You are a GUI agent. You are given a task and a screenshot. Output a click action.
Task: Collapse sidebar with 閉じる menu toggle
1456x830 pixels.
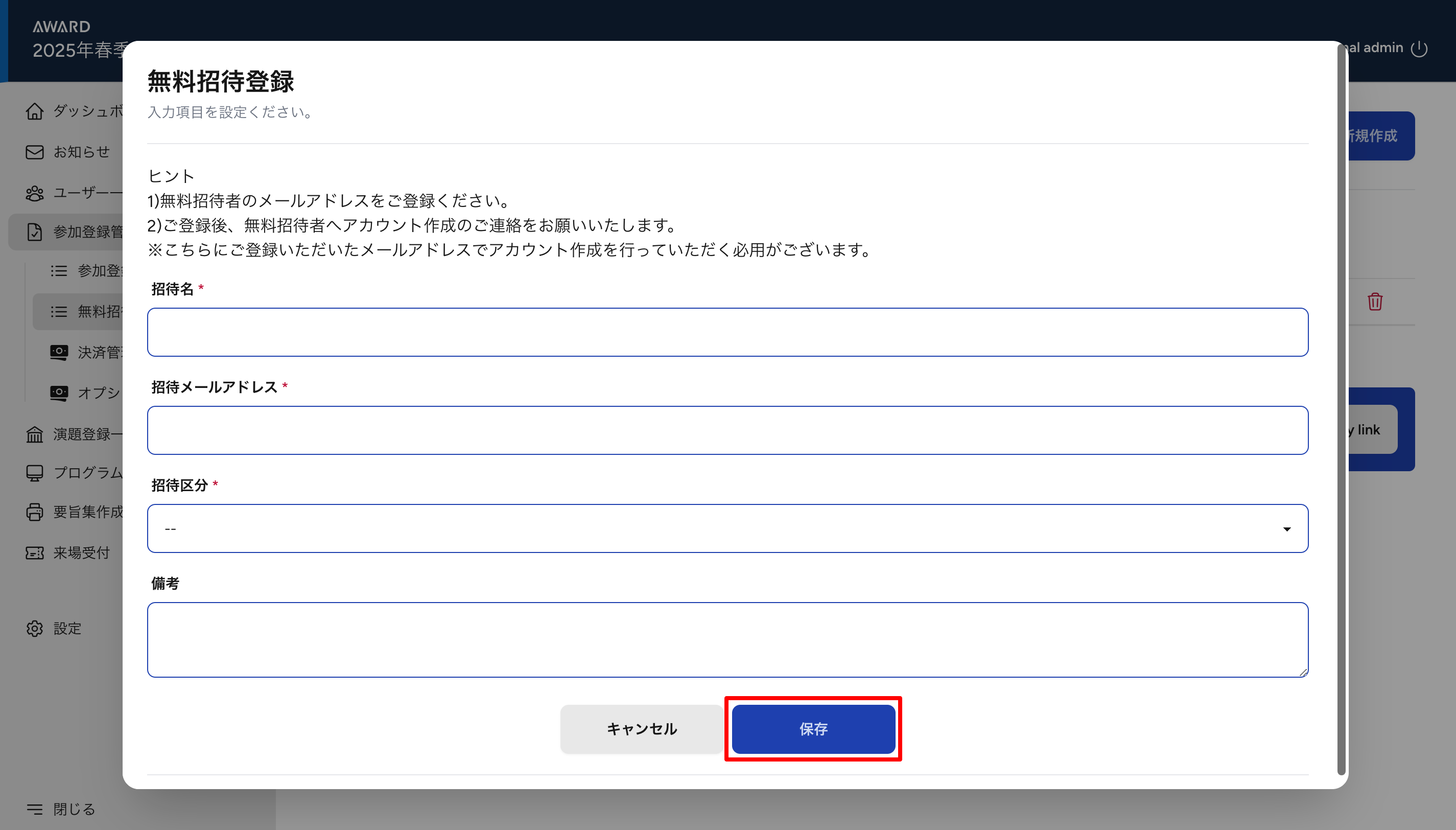[x=34, y=809]
